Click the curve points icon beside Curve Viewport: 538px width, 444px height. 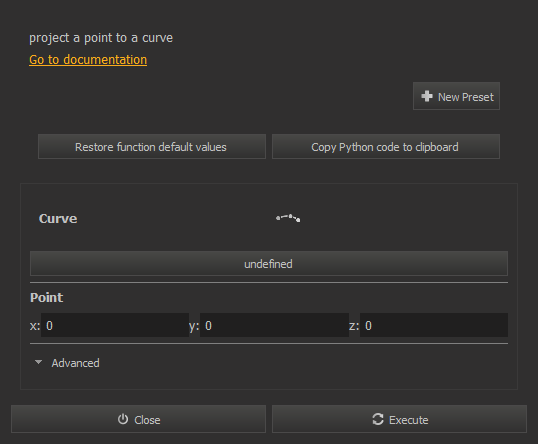[288, 218]
